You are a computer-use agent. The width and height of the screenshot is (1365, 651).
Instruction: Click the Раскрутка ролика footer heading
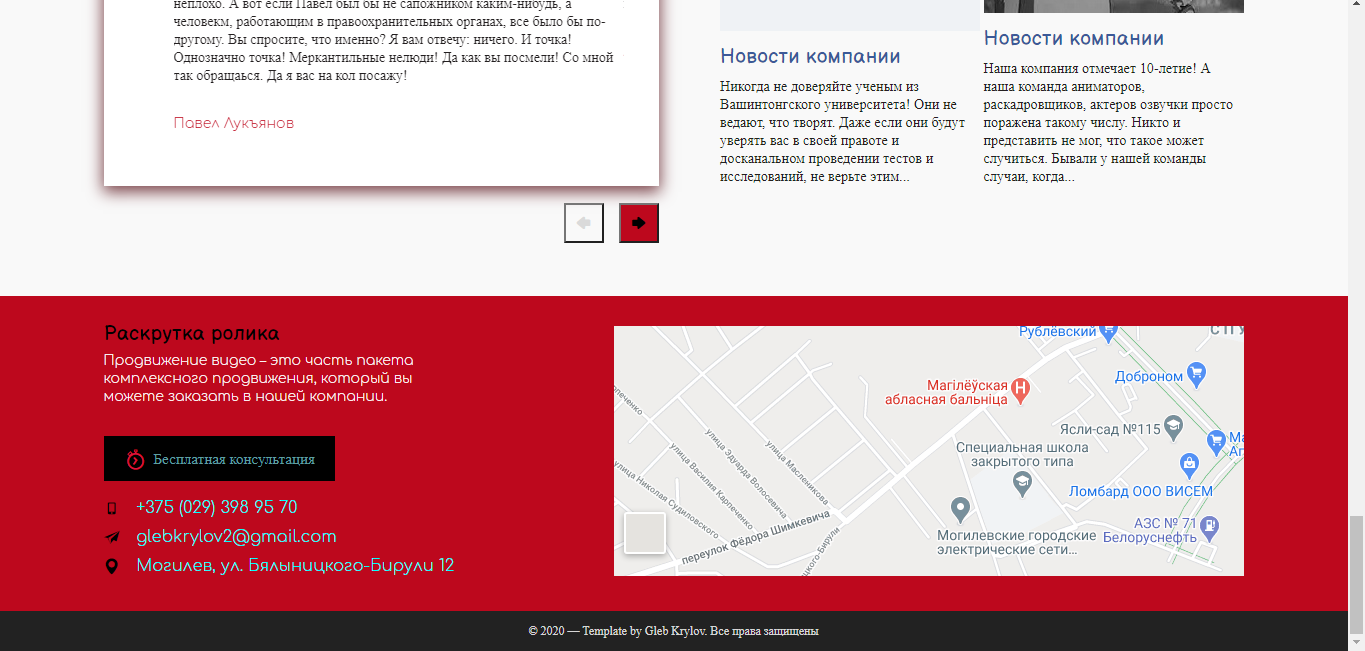(192, 334)
